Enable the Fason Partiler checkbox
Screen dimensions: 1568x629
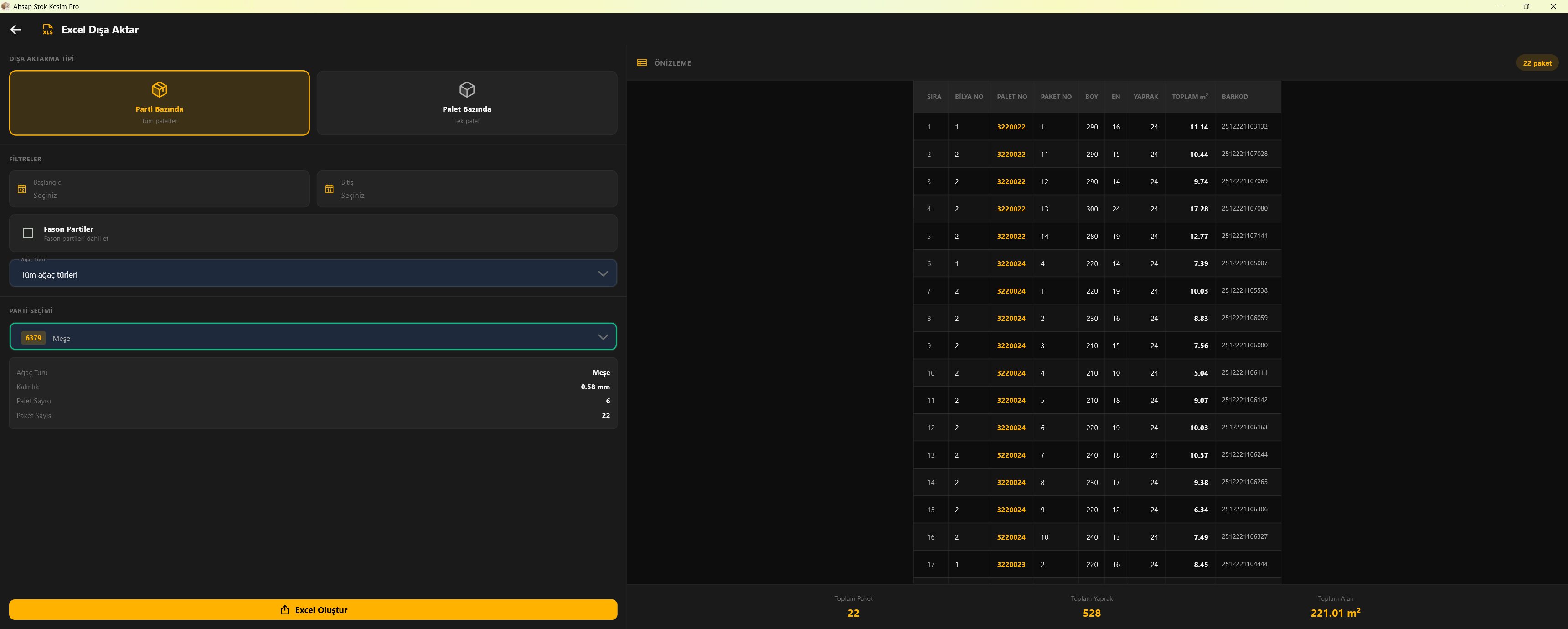[28, 233]
